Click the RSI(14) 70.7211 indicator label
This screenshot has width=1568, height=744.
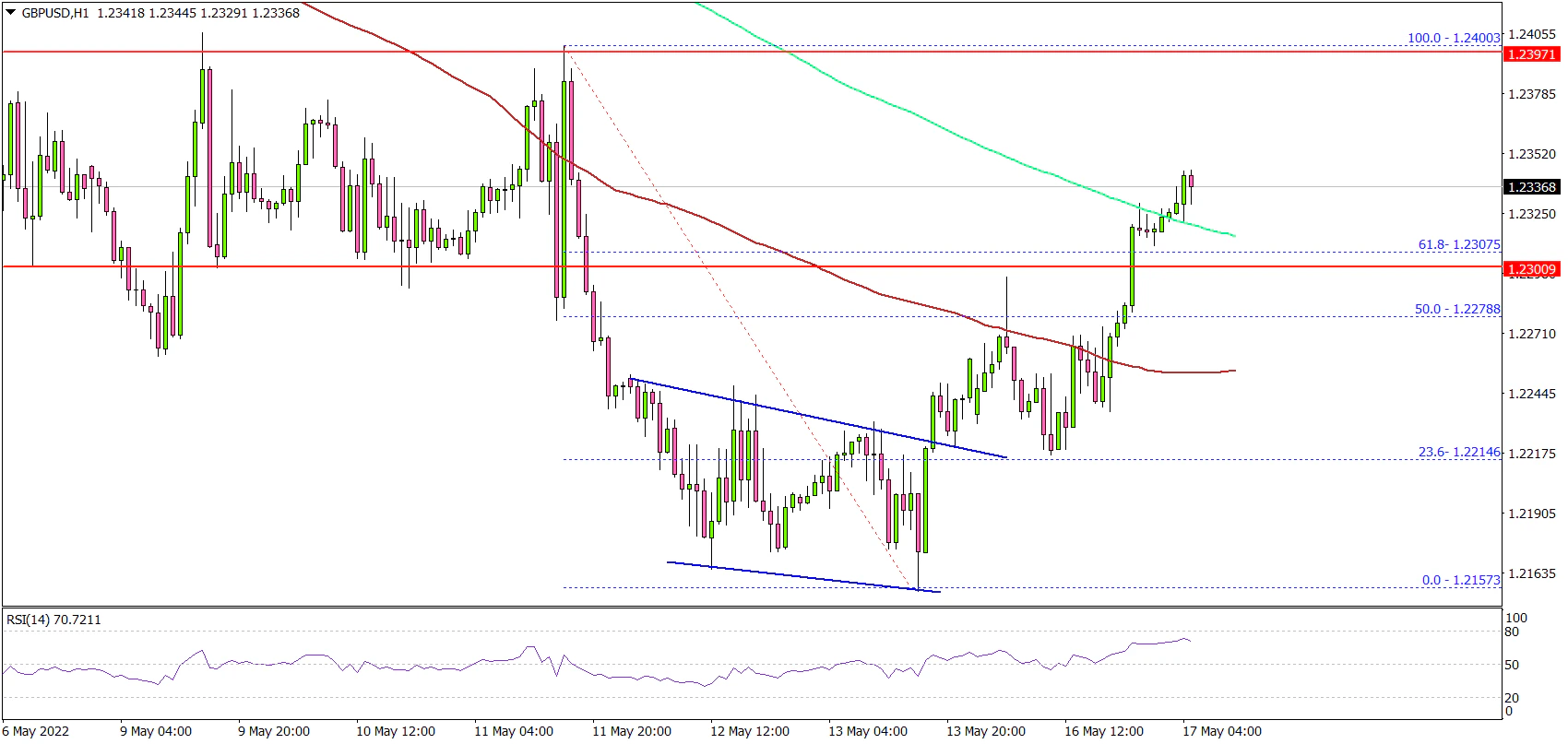coord(53,620)
